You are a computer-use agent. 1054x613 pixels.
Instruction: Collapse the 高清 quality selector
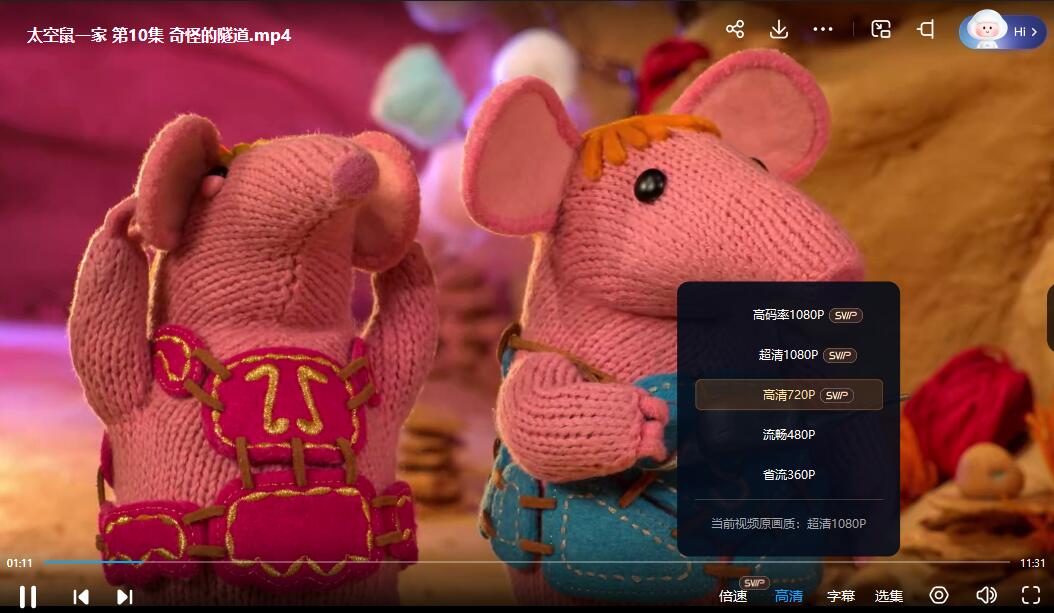788,596
